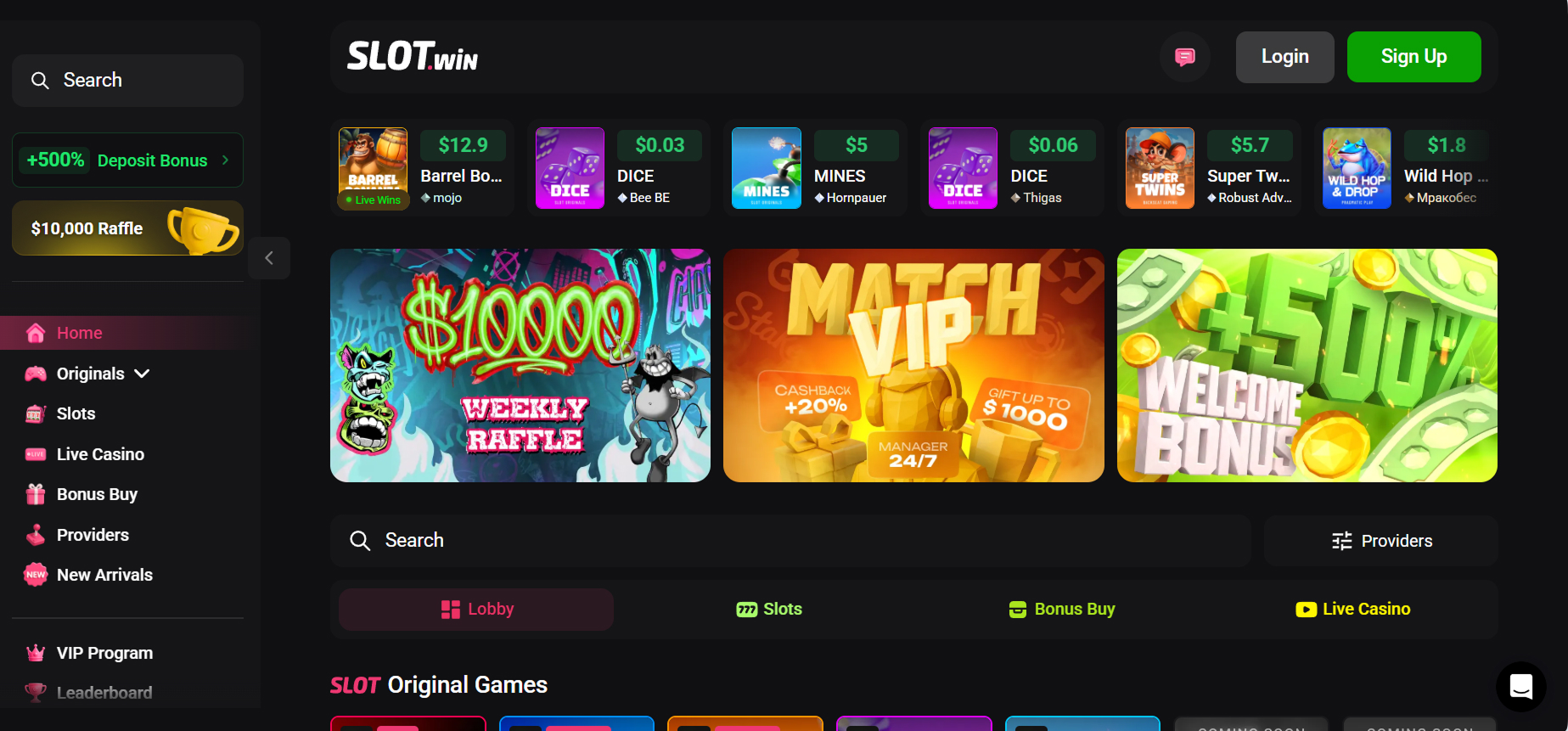
Task: Open the chat message icon in header
Action: pyautogui.click(x=1185, y=57)
